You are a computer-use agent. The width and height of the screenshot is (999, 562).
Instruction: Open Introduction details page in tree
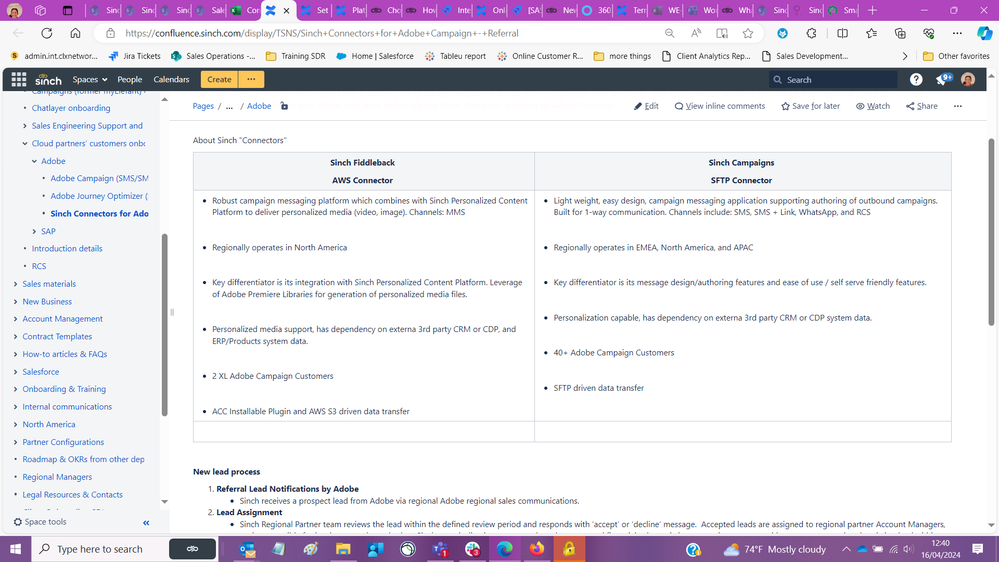point(67,249)
